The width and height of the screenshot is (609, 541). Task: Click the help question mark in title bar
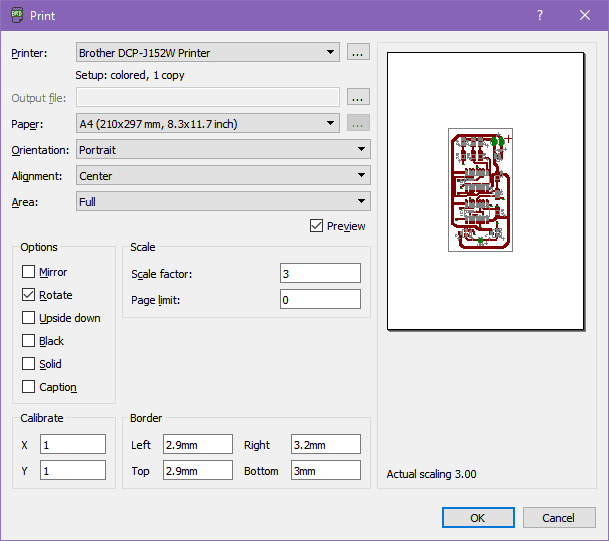point(540,15)
